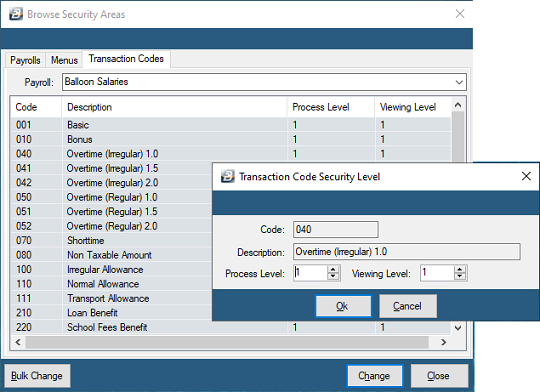Viewport: 540px width, 392px height.
Task: Select the row Irregular Allowance
Action: (111, 269)
